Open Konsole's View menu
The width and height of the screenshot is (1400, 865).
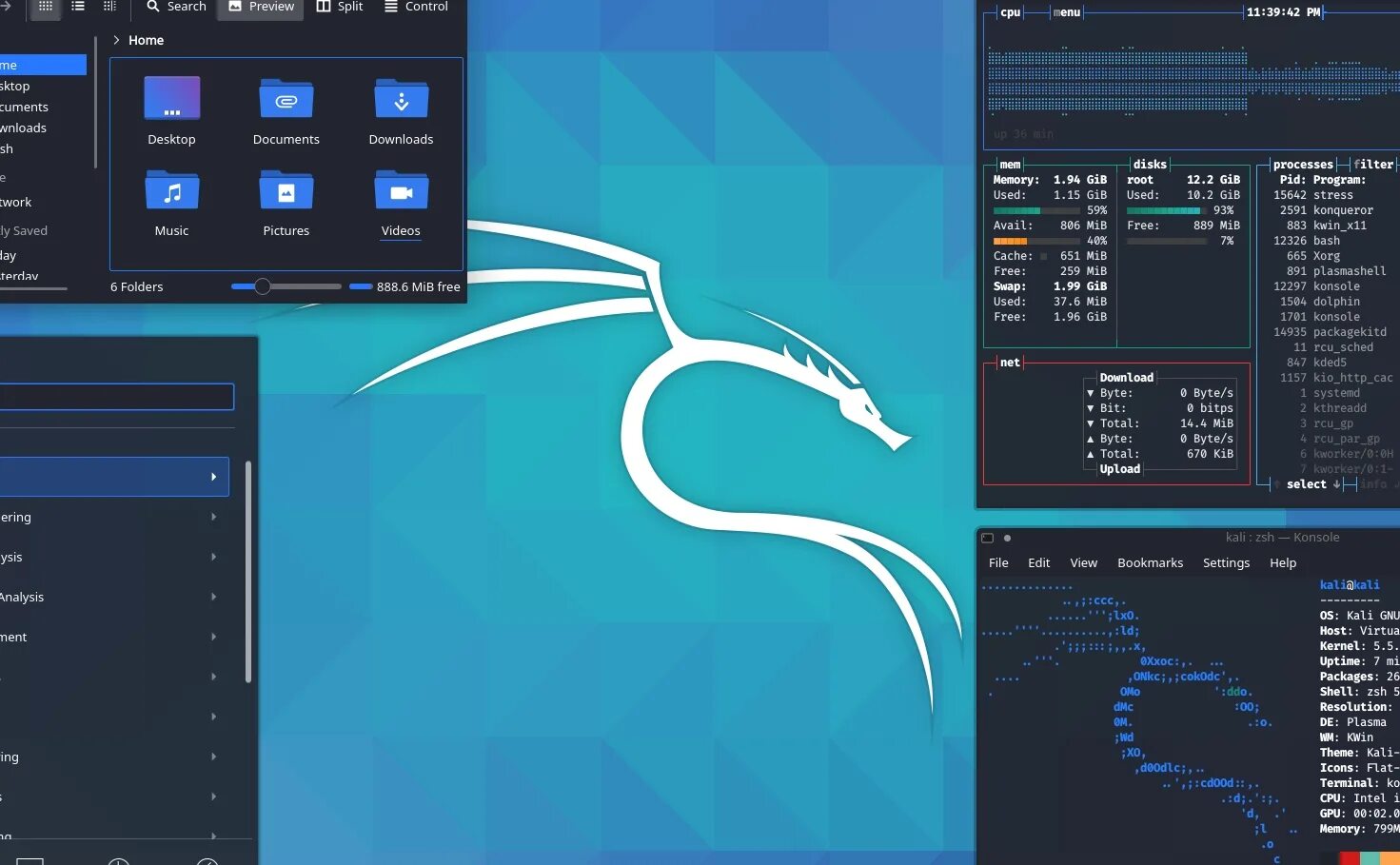click(x=1084, y=562)
